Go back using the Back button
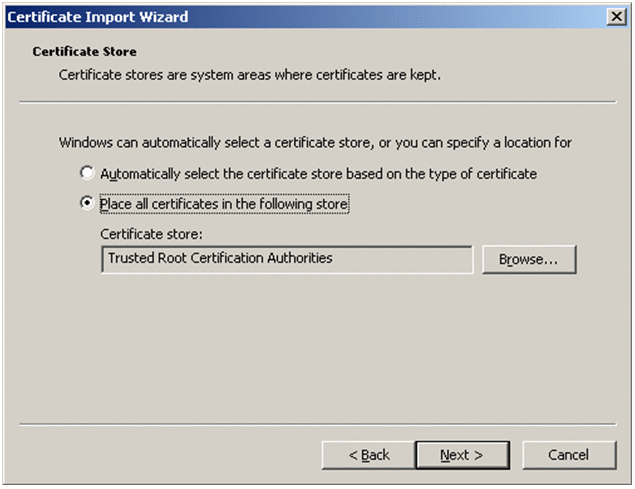Viewport: 635px width, 489px height. [368, 455]
